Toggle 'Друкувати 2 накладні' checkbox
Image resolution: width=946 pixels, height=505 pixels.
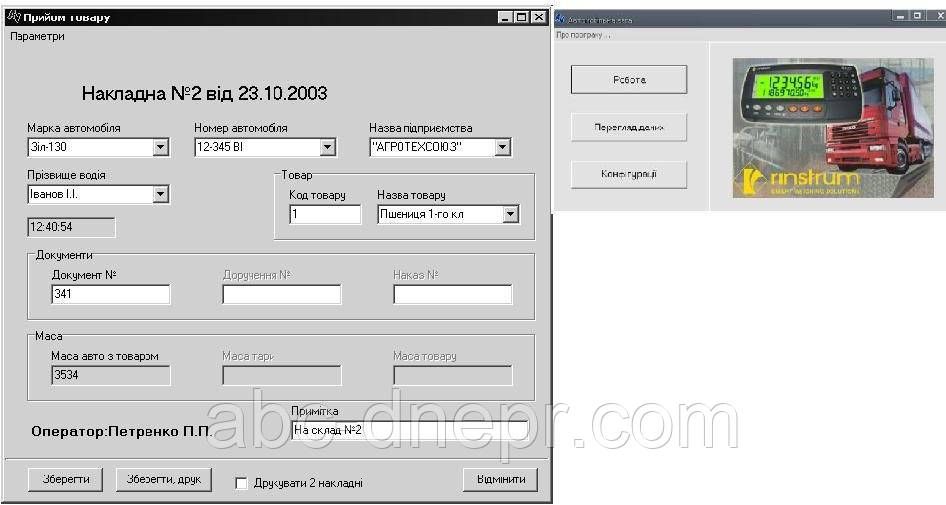click(241, 483)
